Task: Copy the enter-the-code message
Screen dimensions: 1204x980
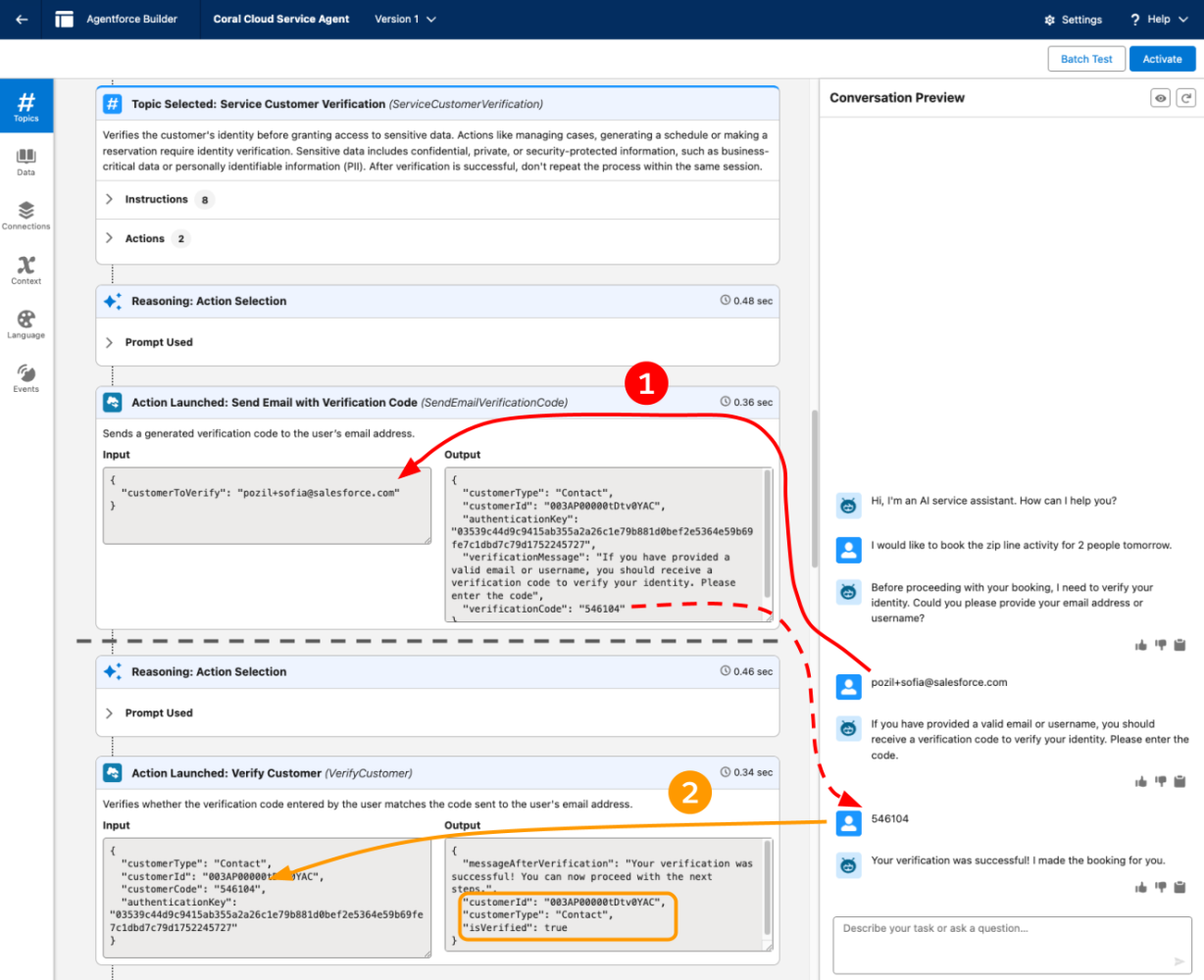Action: coord(1180,781)
